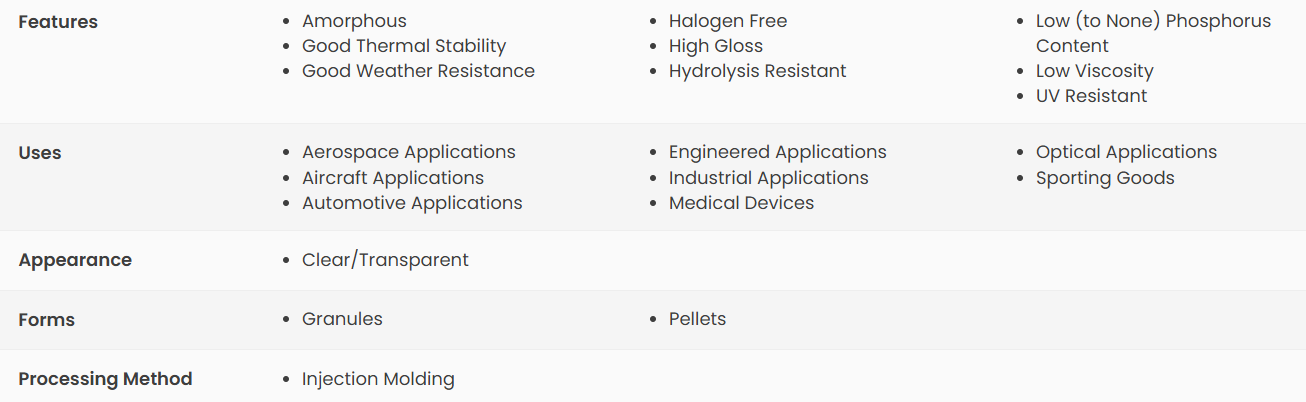Click Injection Molding processing method
The height and width of the screenshot is (402, 1306).
[378, 379]
